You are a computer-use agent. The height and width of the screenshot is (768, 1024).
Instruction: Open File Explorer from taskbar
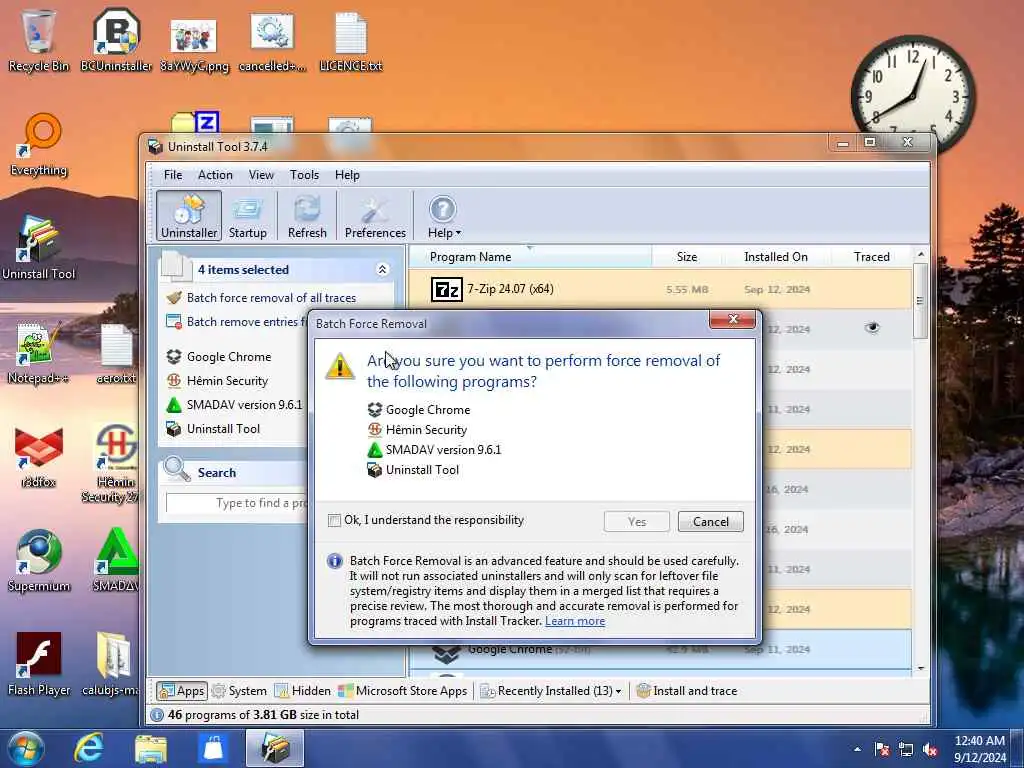pyautogui.click(x=151, y=748)
